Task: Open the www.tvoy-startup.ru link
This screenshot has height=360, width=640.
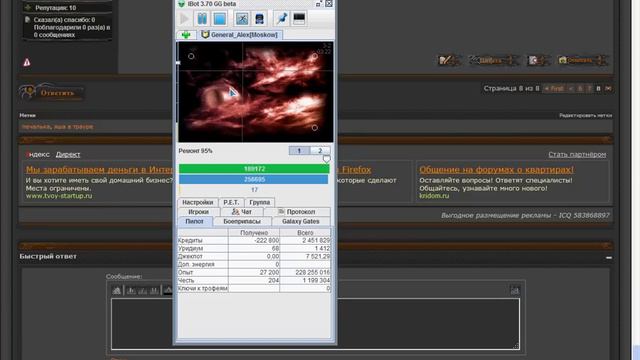Action: click(59, 196)
